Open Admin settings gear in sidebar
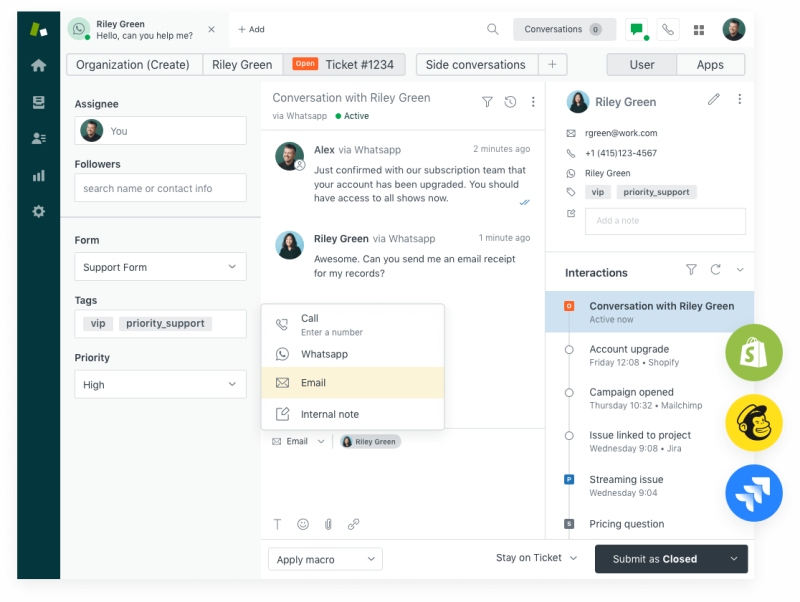800x602 pixels. (38, 211)
